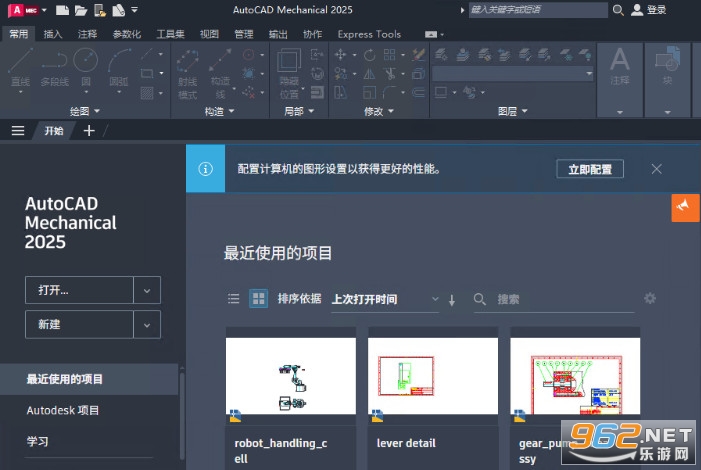Screen dimensions: 701x470
Task: Open the 上次打开时间 sort-by dropdown
Action: pos(385,299)
